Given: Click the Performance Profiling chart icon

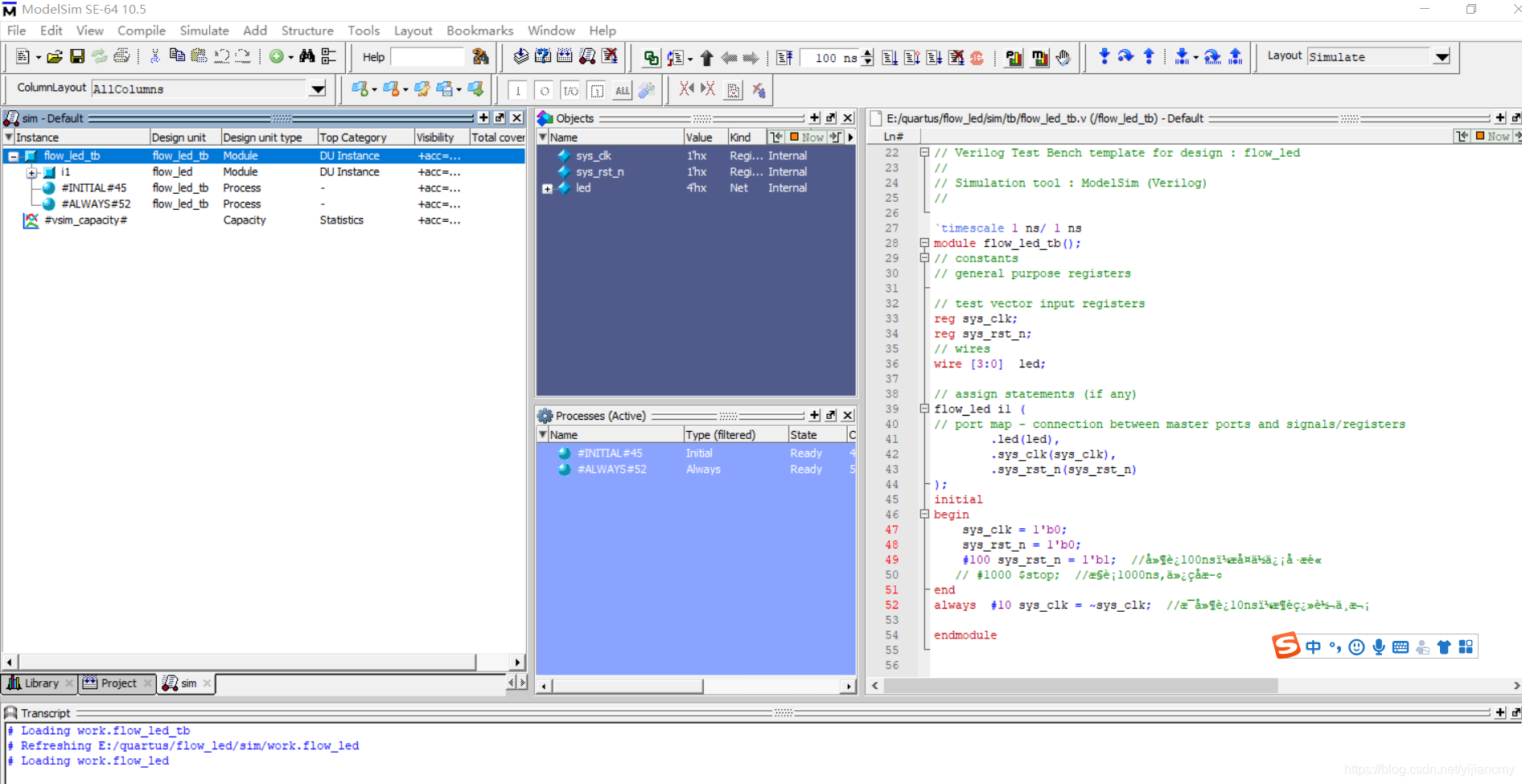Looking at the screenshot, I should tap(1014, 57).
